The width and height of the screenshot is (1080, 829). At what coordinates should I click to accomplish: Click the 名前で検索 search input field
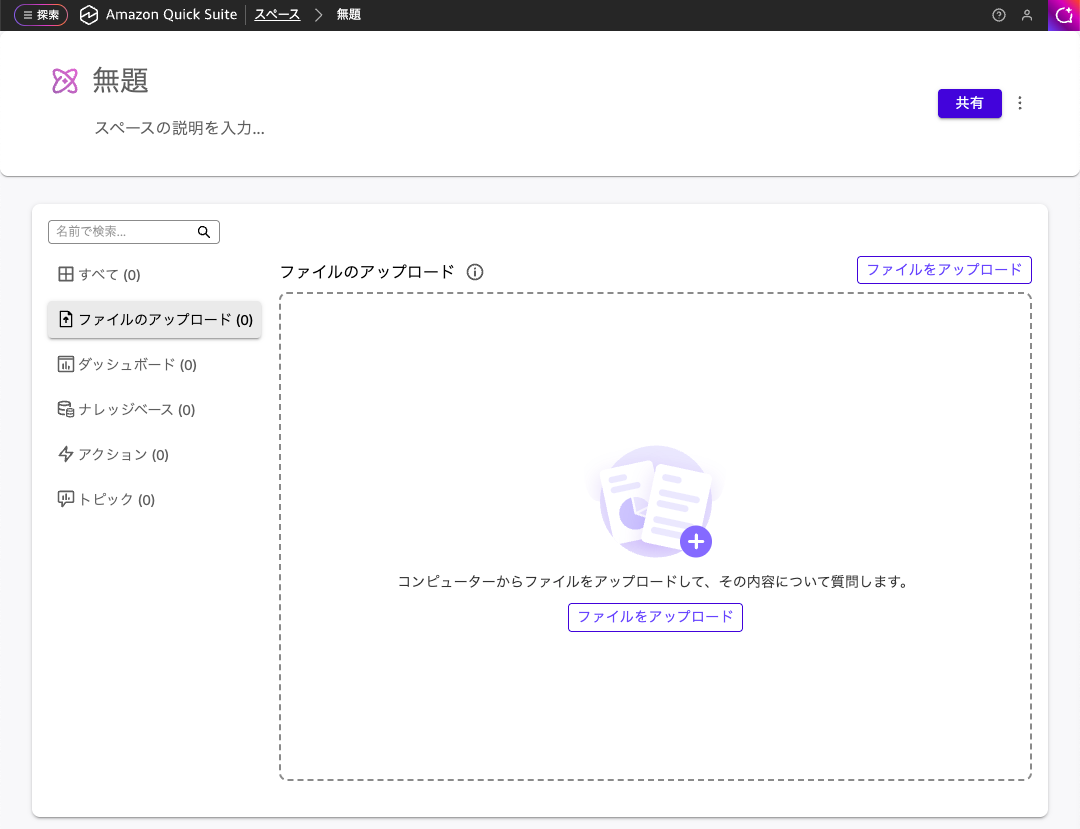coord(120,231)
